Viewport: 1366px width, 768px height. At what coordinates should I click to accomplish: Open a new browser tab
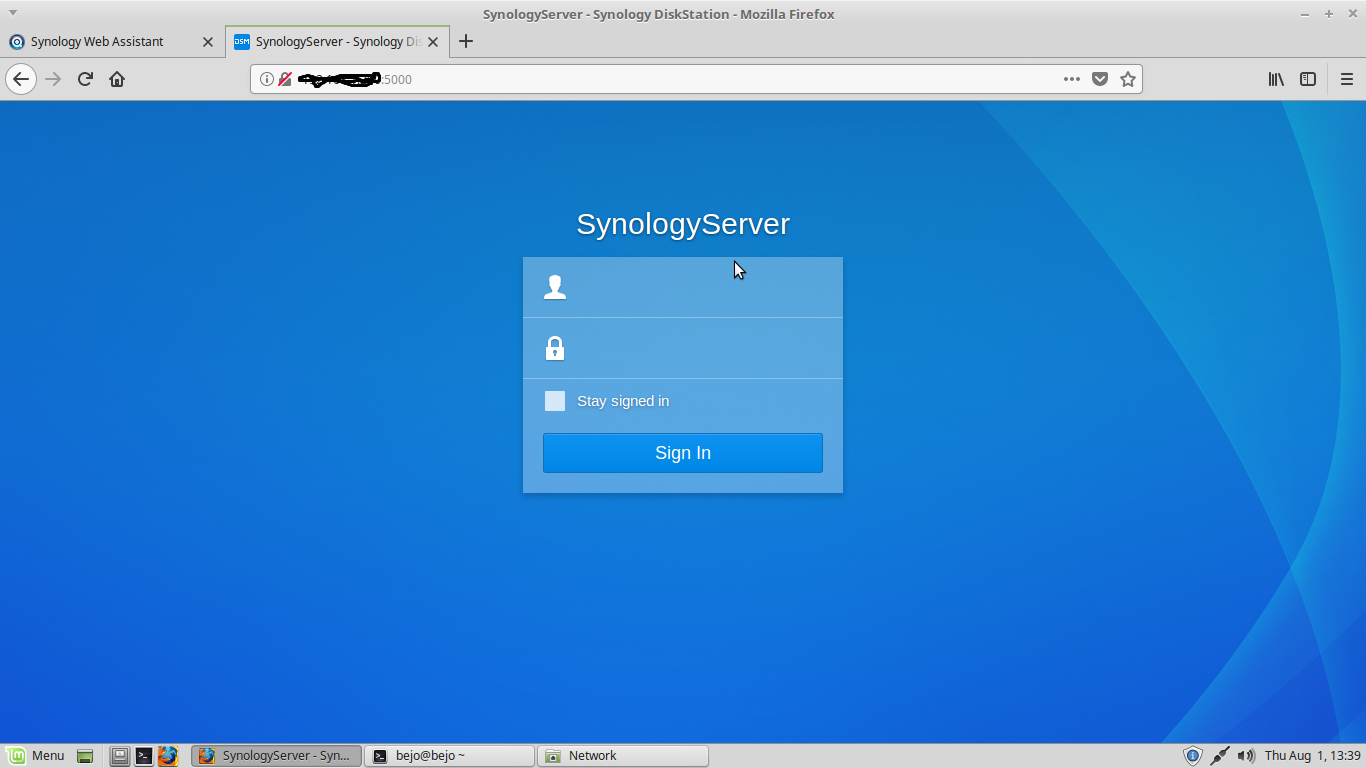466,41
